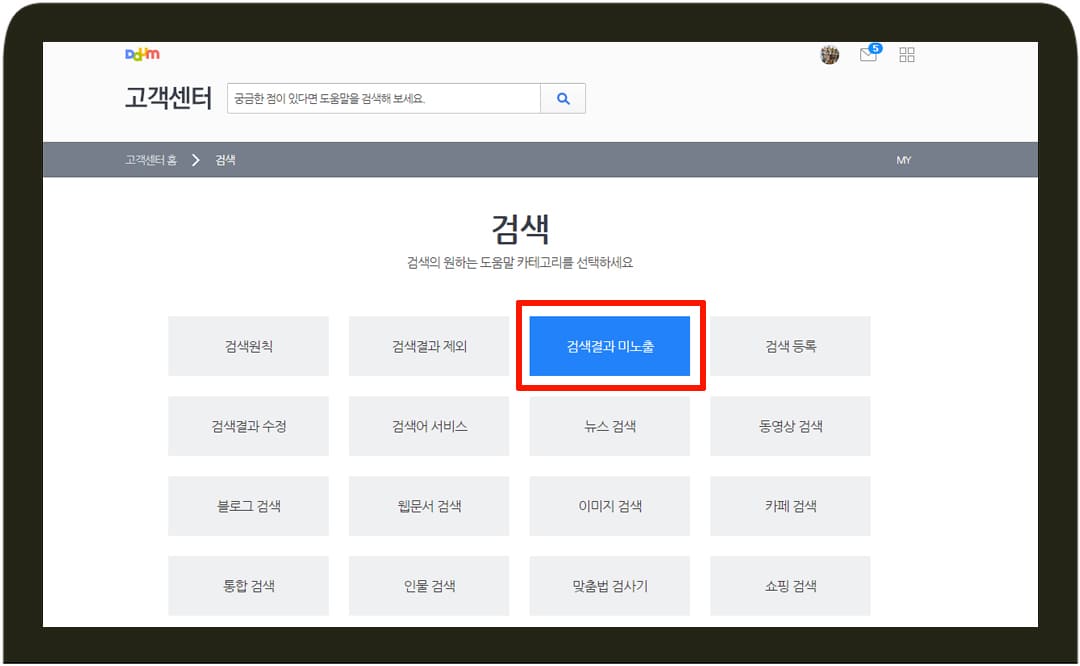The width and height of the screenshot is (1080, 666).
Task: Open the MY menu item
Action: point(903,159)
